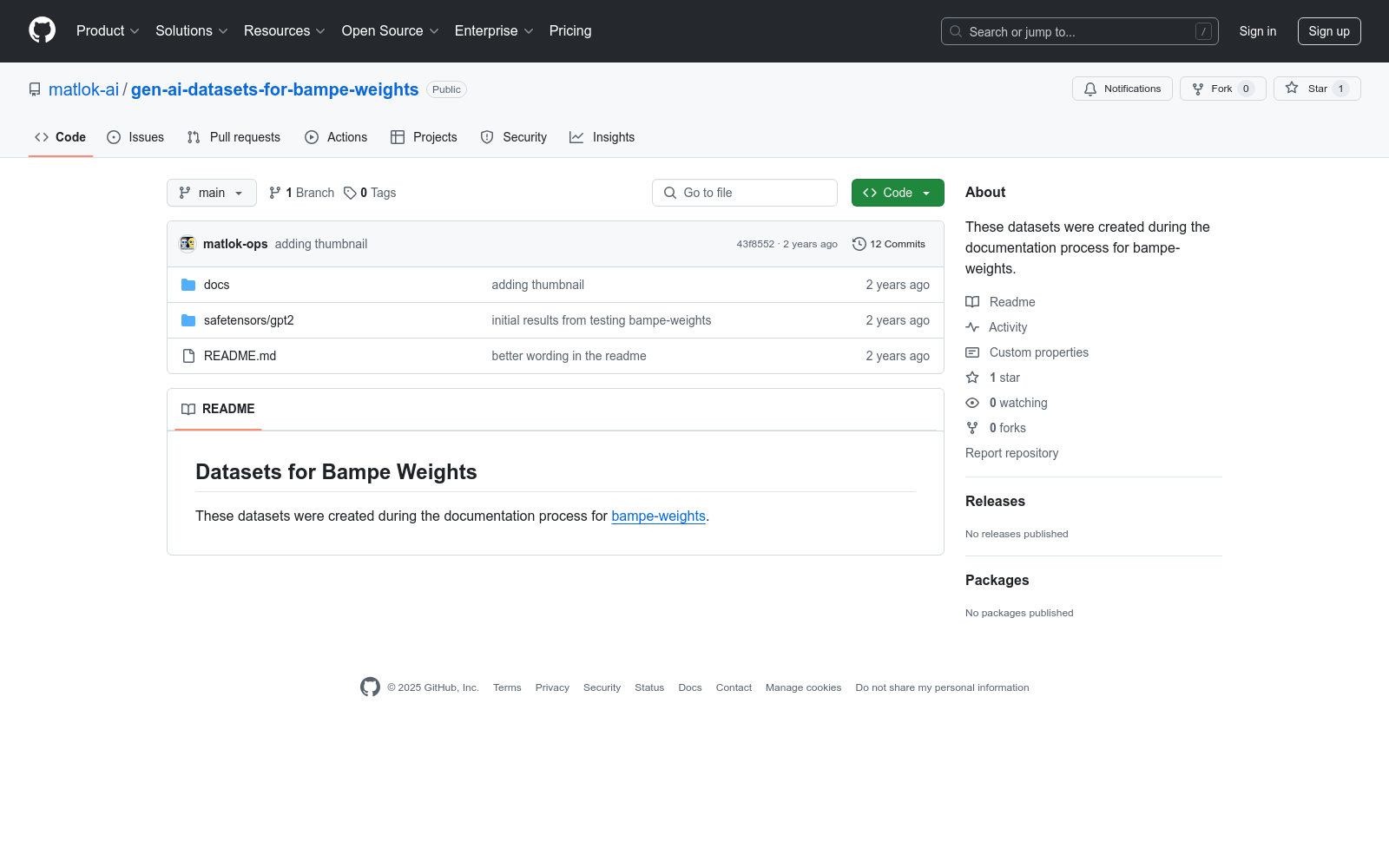Click the star icon in Star button
The width and height of the screenshot is (1389, 868).
point(1292,89)
